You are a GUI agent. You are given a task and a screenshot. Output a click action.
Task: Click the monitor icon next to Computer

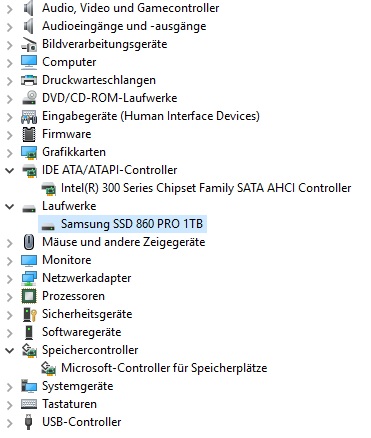click(x=29, y=62)
